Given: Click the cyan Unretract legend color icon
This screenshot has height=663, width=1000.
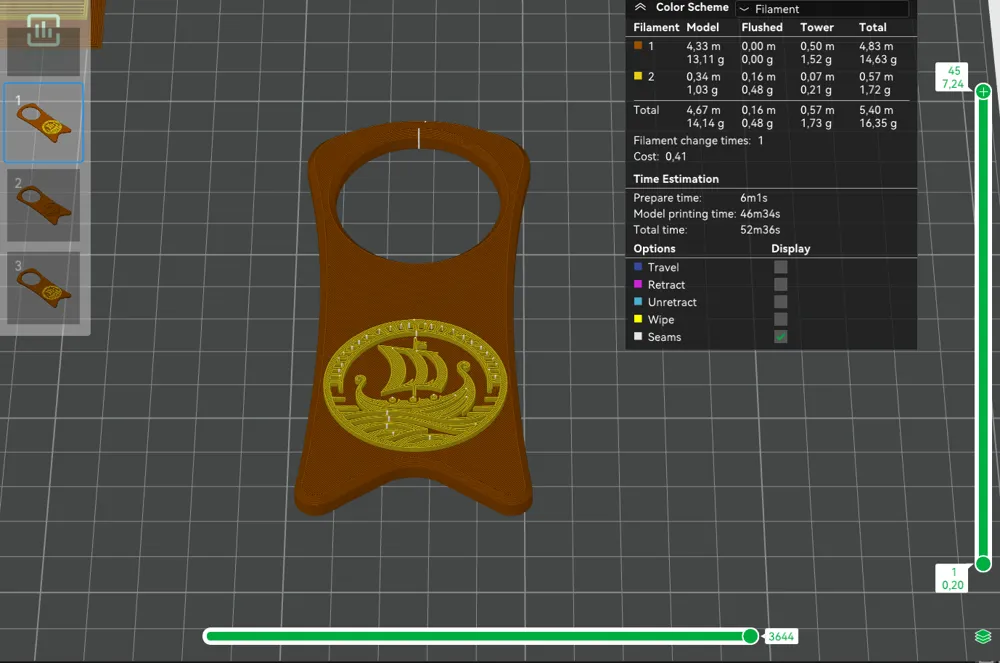Looking at the screenshot, I should click(638, 302).
